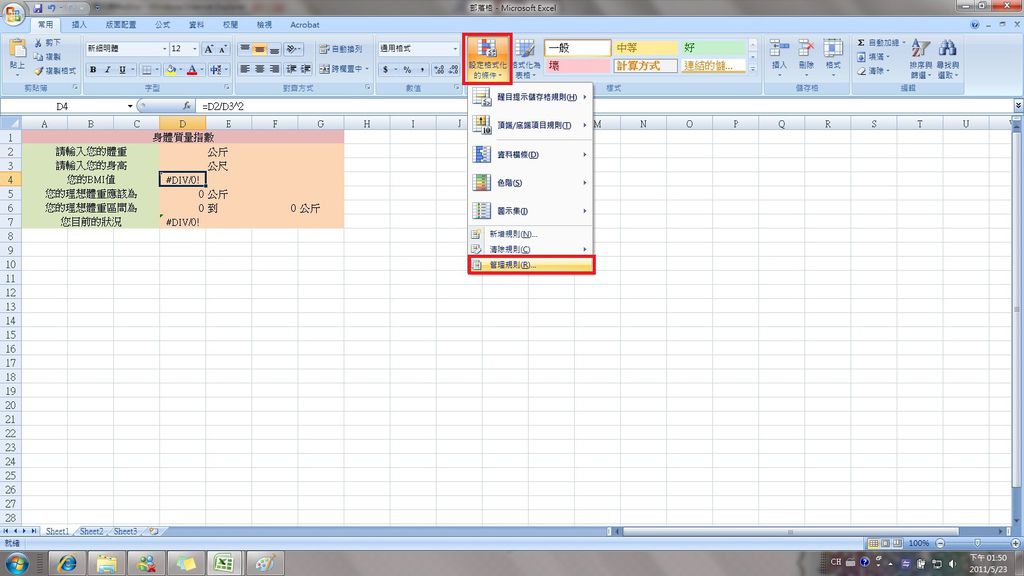Open the Highlight Cells Rules (醒目提示儲存格規則) submenu
The image size is (1024, 576).
point(530,97)
